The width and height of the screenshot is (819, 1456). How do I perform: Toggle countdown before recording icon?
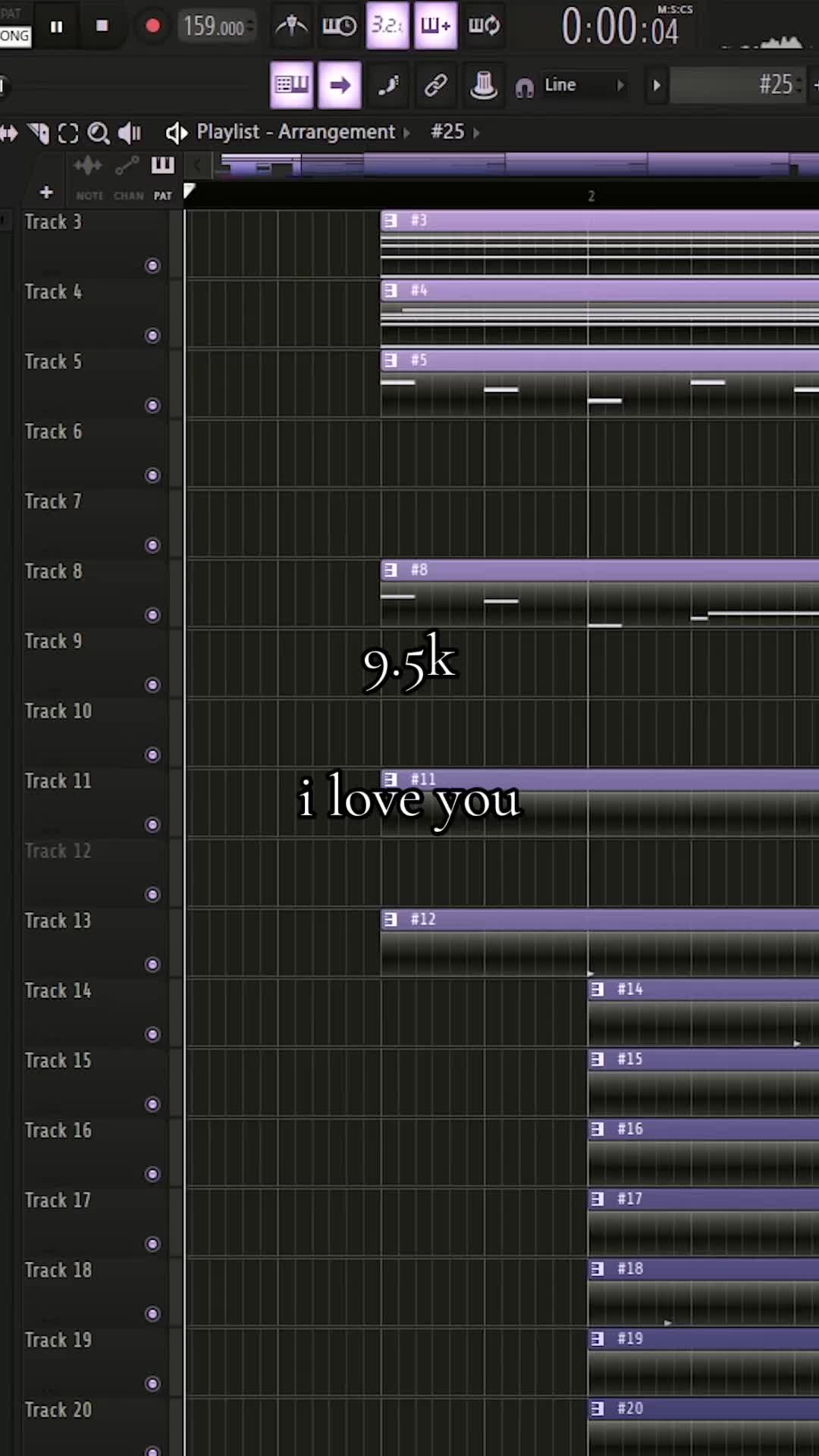coord(387,26)
